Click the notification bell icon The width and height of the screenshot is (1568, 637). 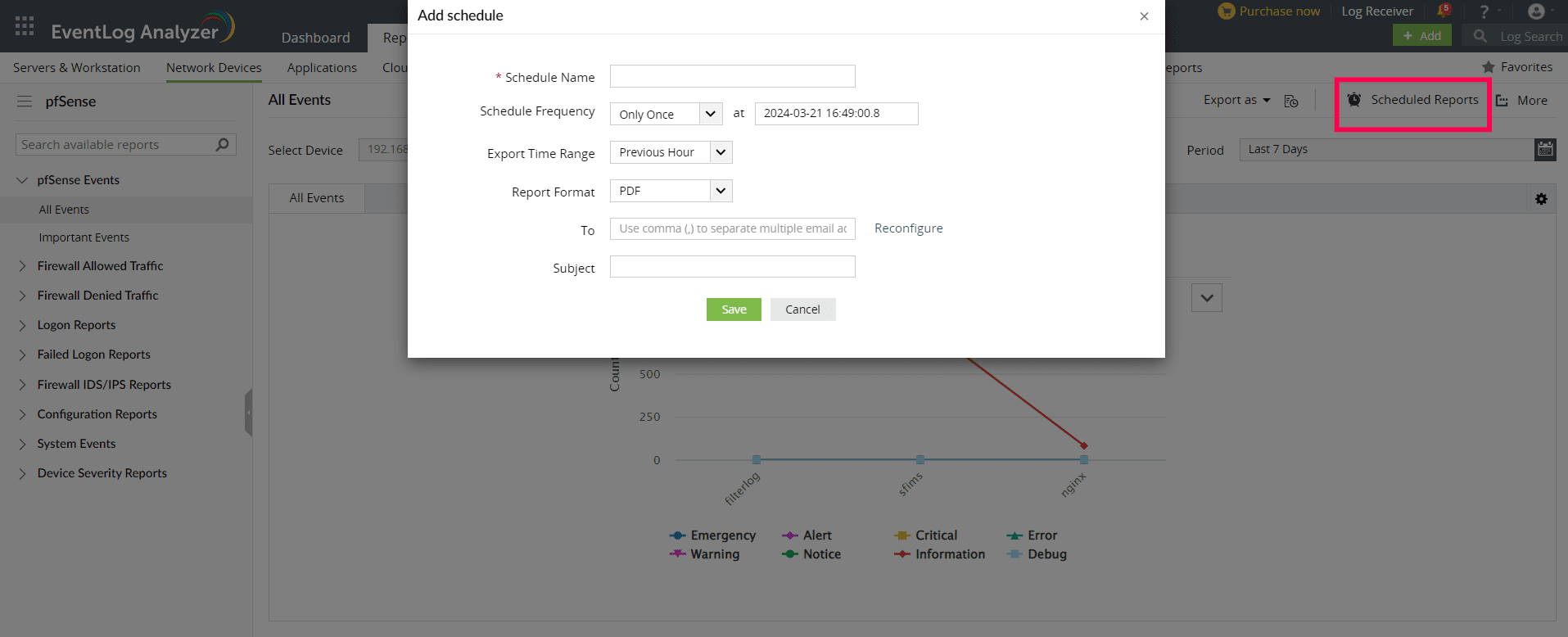(1443, 11)
